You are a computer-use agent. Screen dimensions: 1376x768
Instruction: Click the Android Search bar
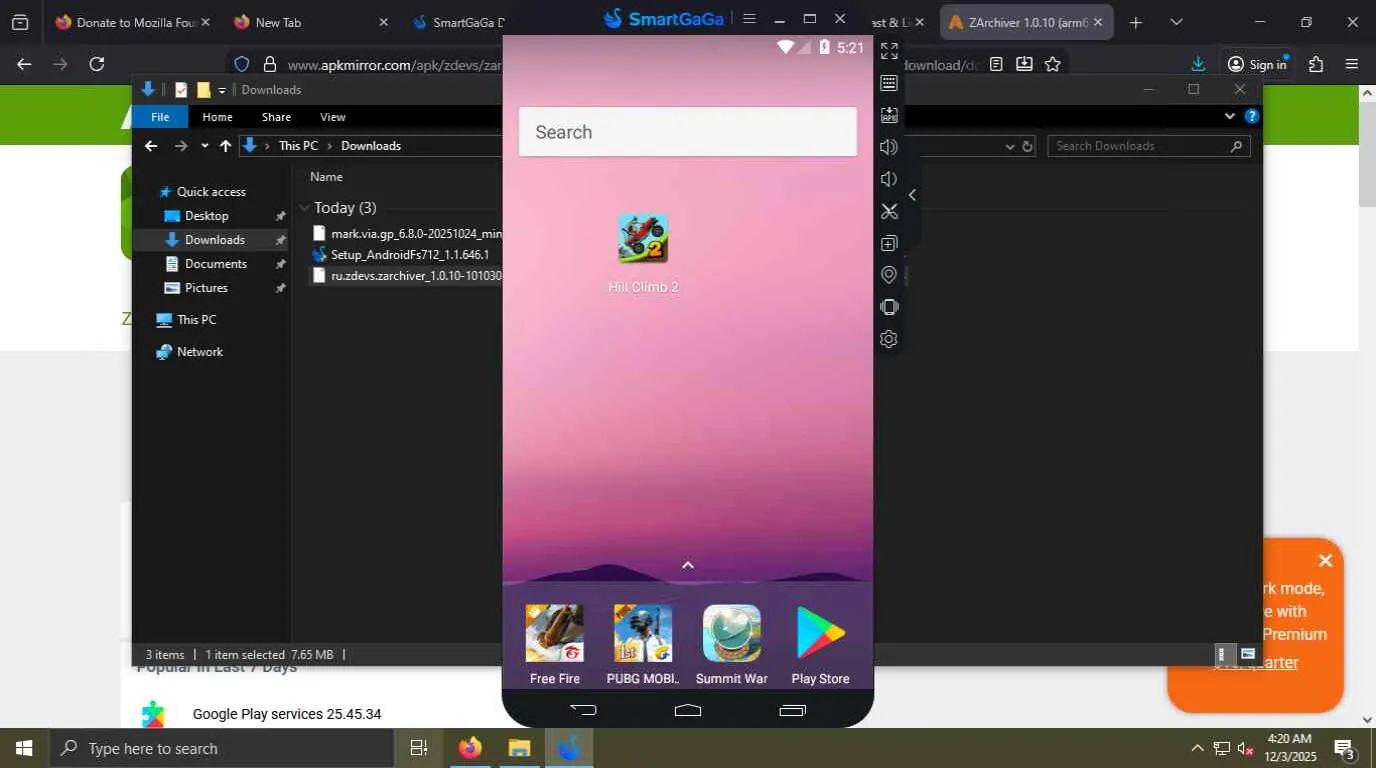pos(688,132)
